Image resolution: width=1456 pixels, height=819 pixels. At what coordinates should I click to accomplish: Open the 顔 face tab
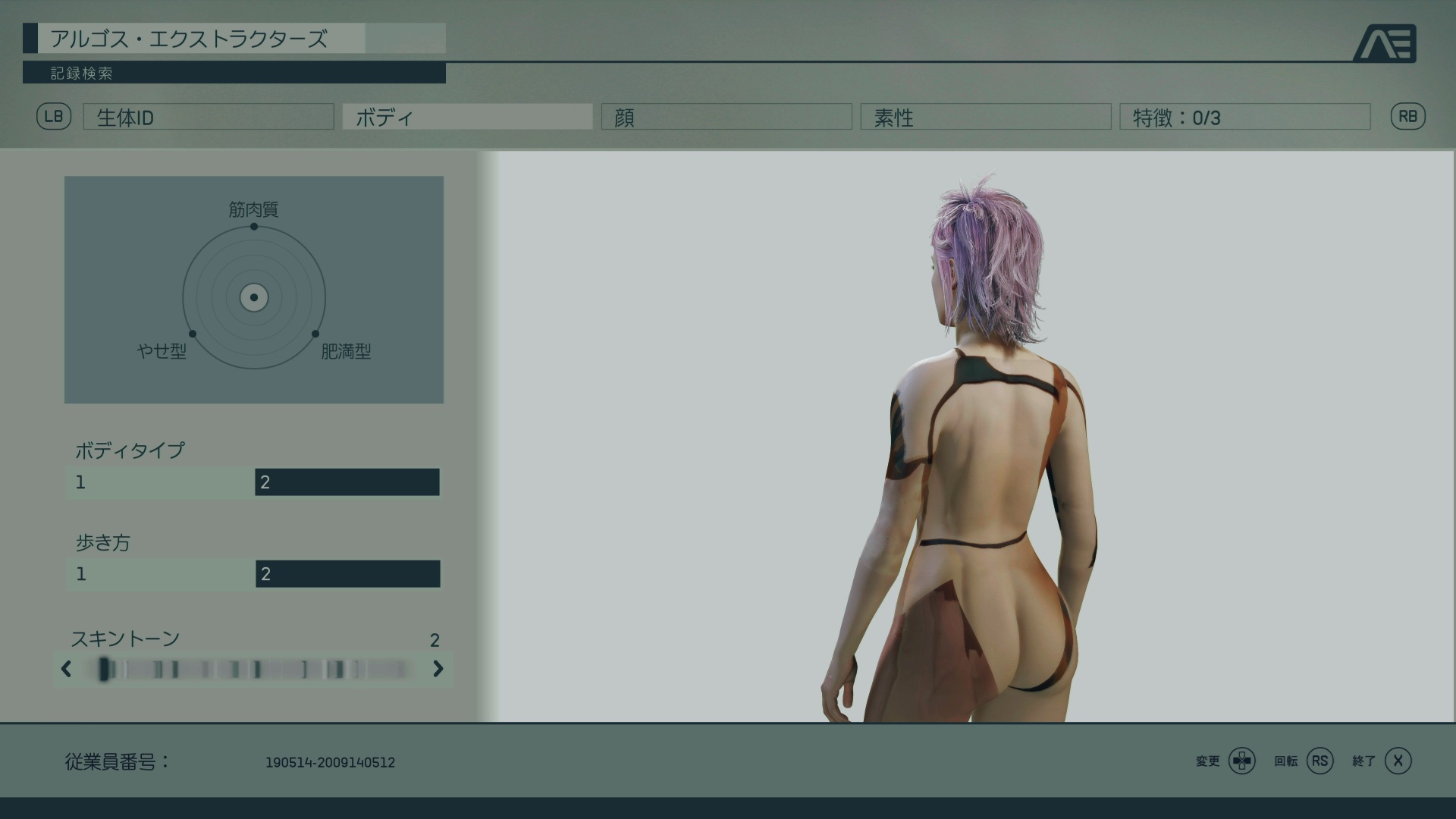click(x=726, y=117)
